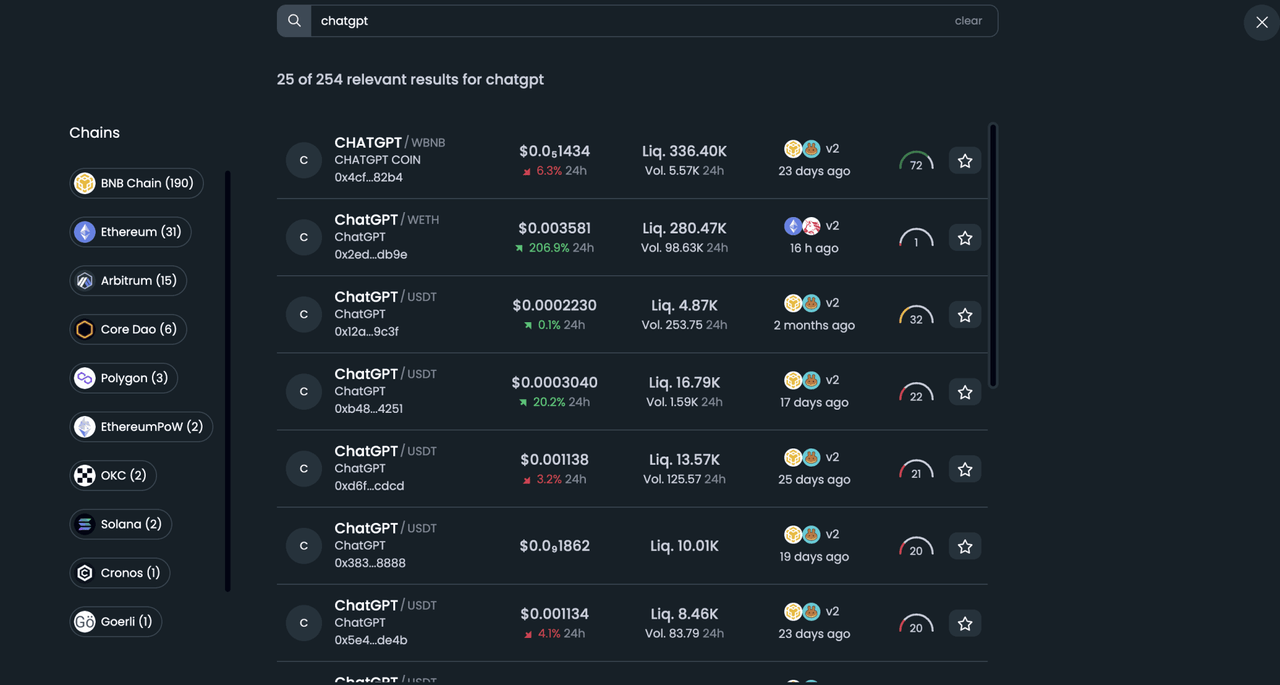Clear the chatgpt search text
1280x685 pixels.
[967, 21]
